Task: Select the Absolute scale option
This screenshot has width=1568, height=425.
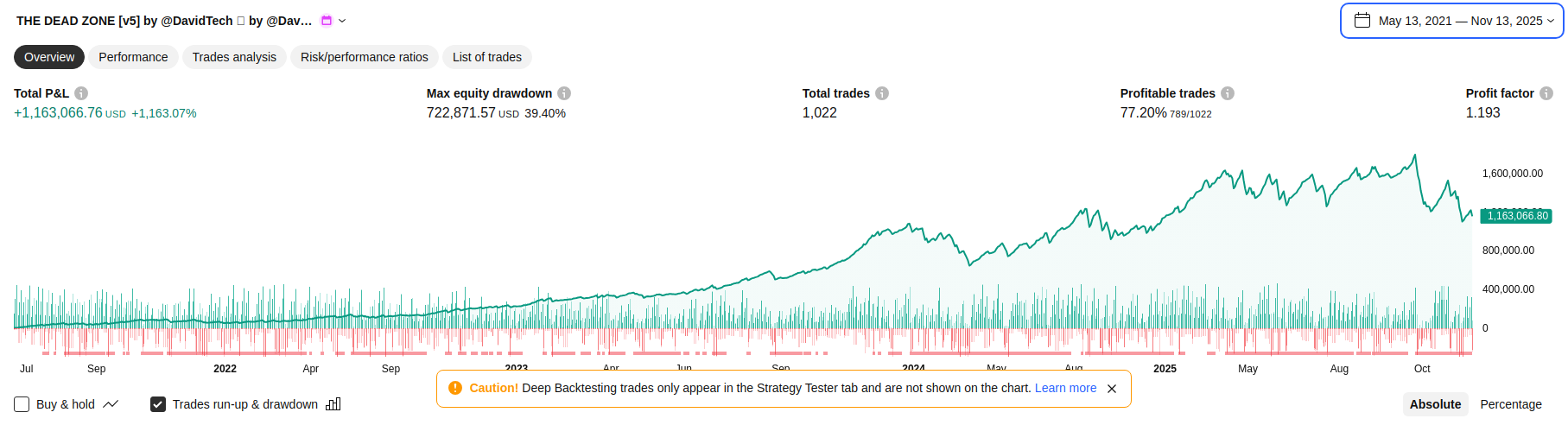Action: pyautogui.click(x=1435, y=404)
